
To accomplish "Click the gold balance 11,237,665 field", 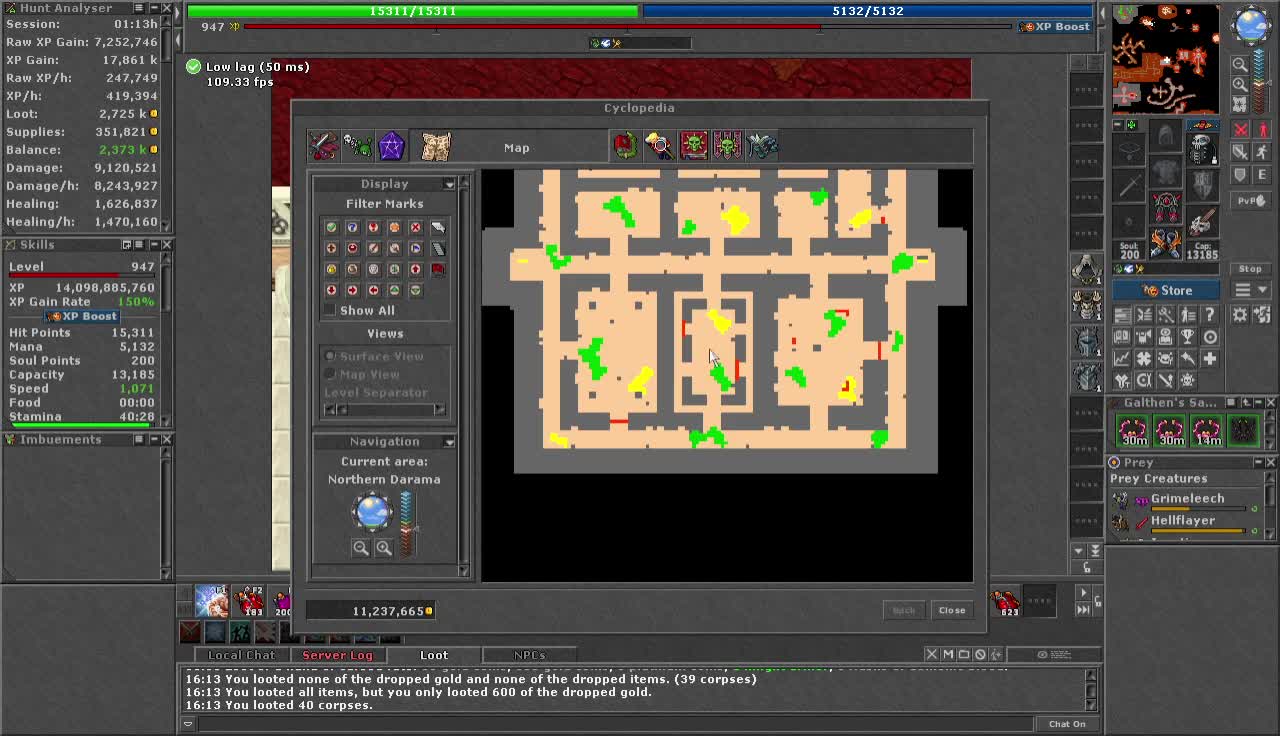I will click(370, 611).
